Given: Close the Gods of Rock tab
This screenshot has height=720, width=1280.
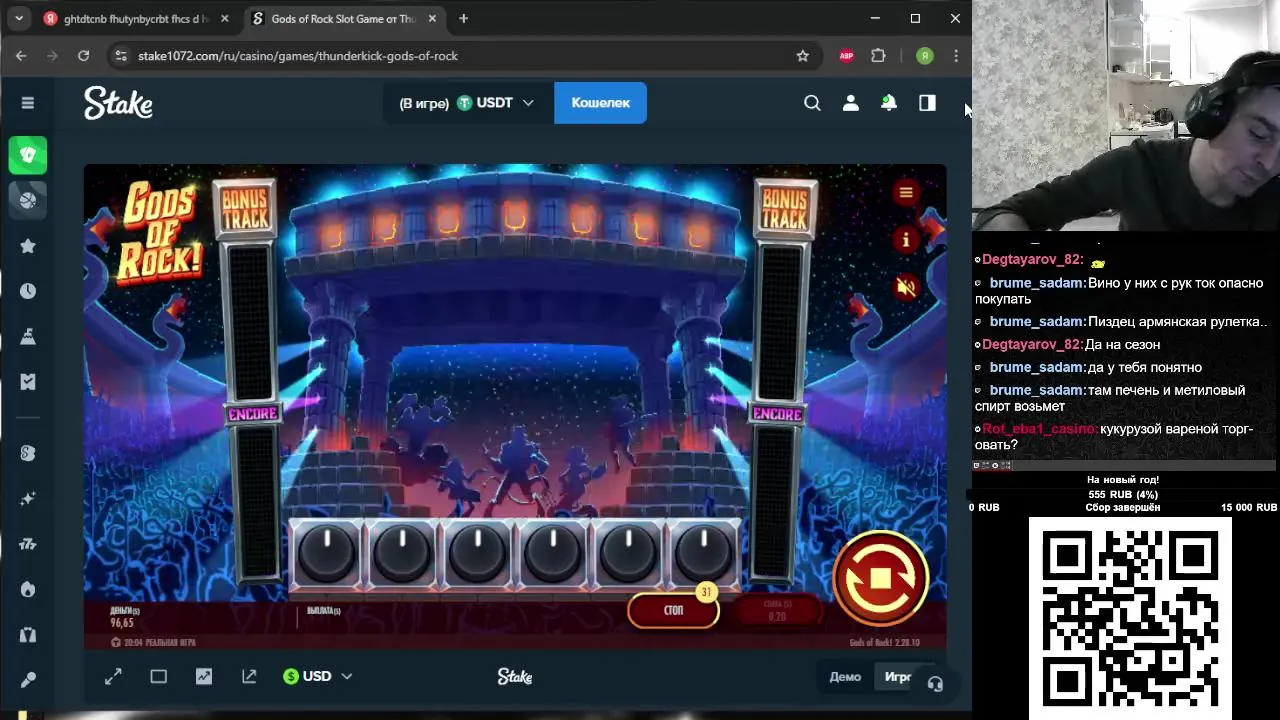Looking at the screenshot, I should click(432, 19).
